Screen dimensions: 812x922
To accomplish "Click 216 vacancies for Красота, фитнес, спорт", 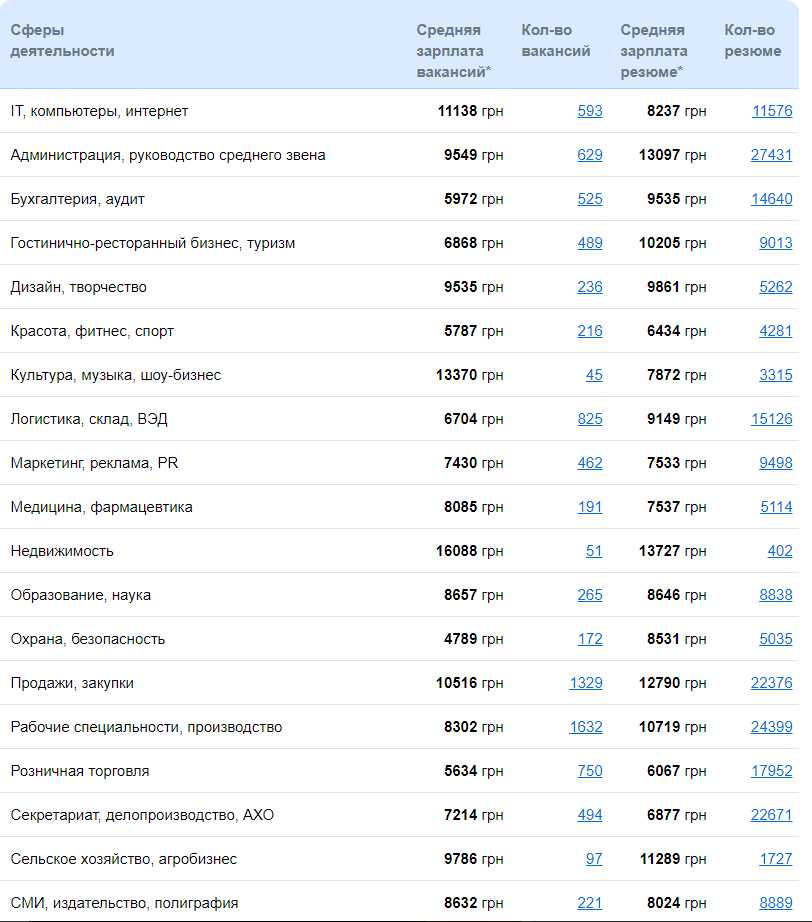I will (590, 331).
